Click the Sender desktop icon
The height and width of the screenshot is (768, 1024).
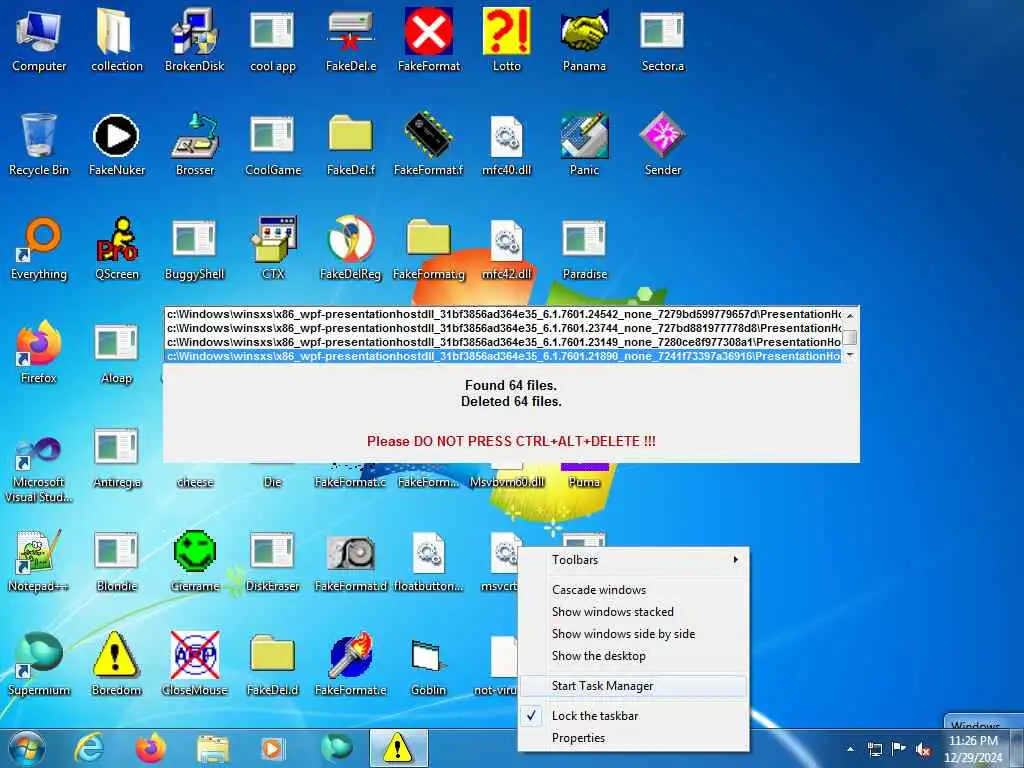662,144
